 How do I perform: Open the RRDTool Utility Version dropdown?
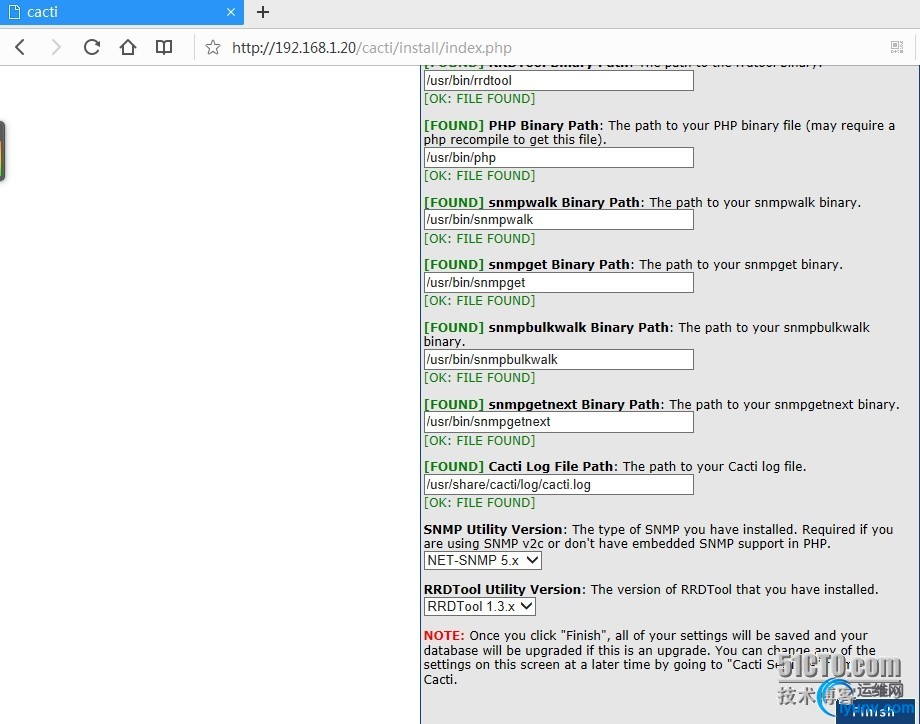pos(479,606)
